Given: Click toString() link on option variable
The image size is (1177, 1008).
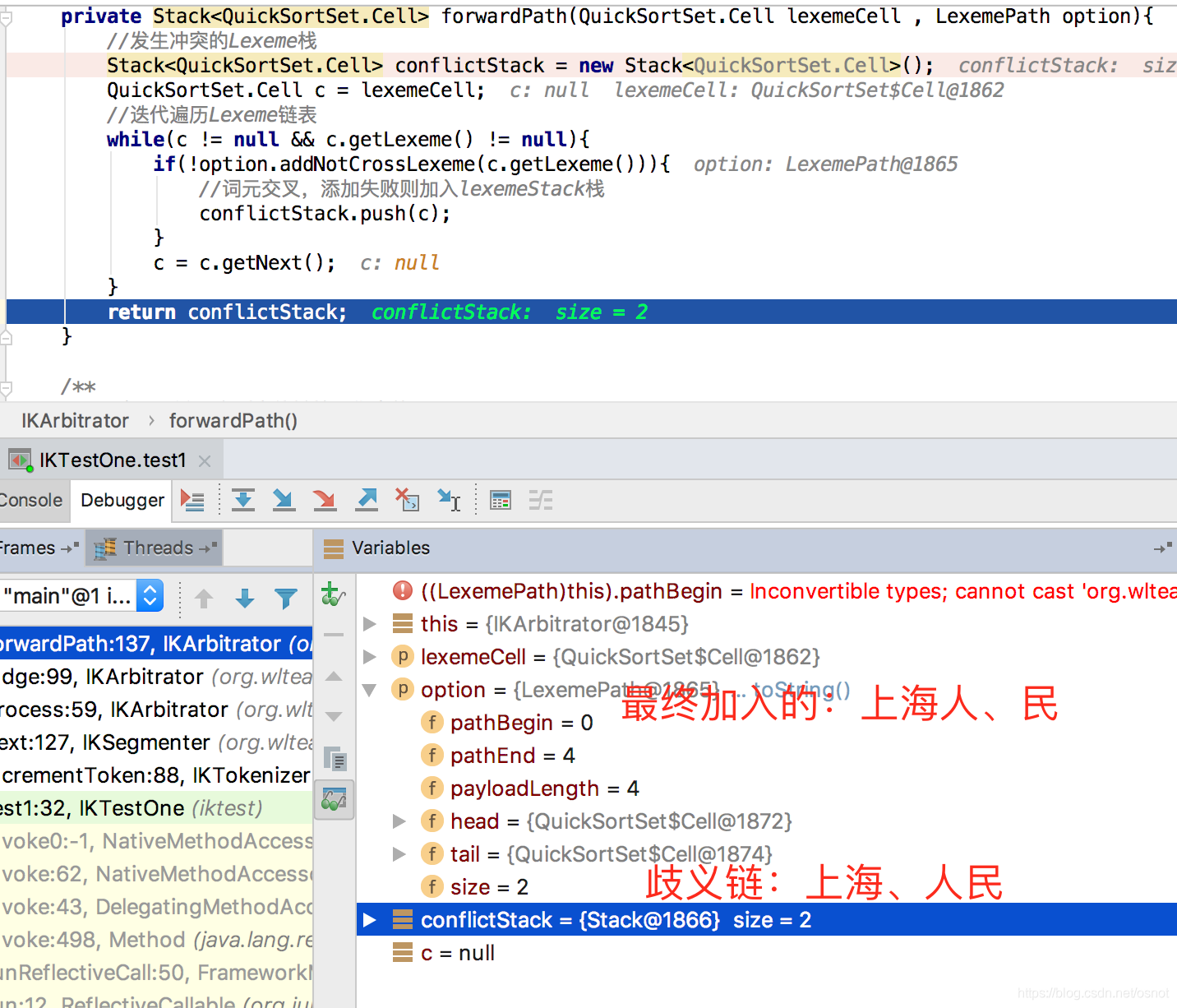Looking at the screenshot, I should (801, 690).
